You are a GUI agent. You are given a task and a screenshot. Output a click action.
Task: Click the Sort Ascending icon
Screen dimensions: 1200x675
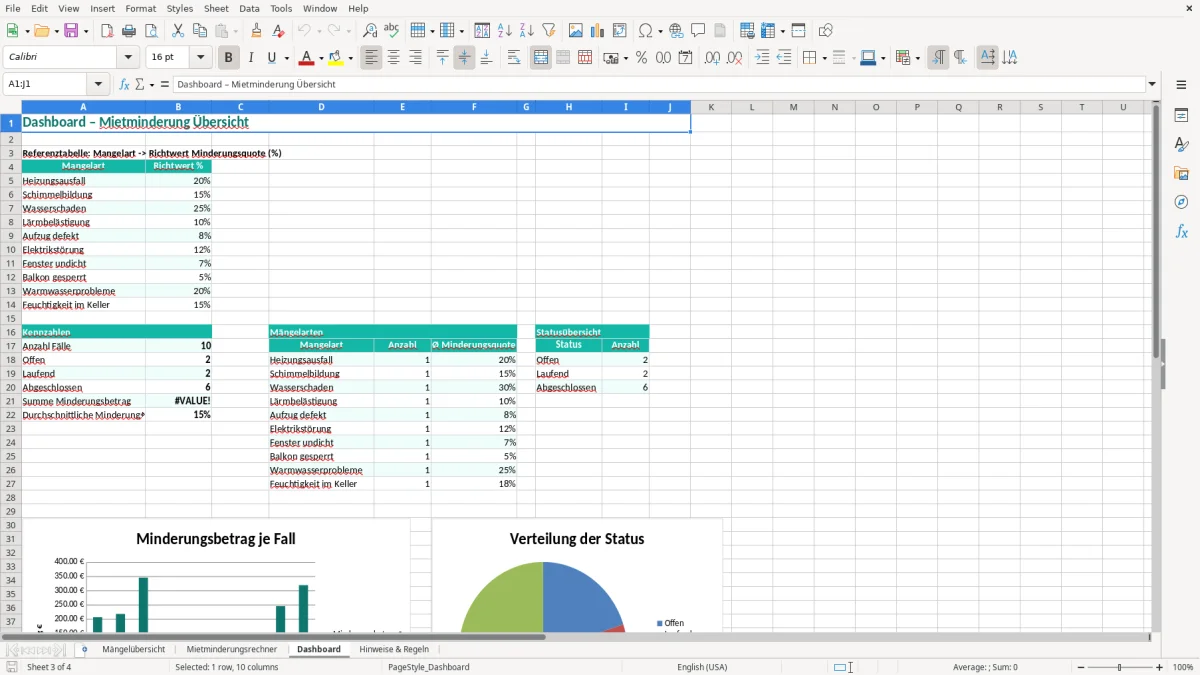[505, 31]
